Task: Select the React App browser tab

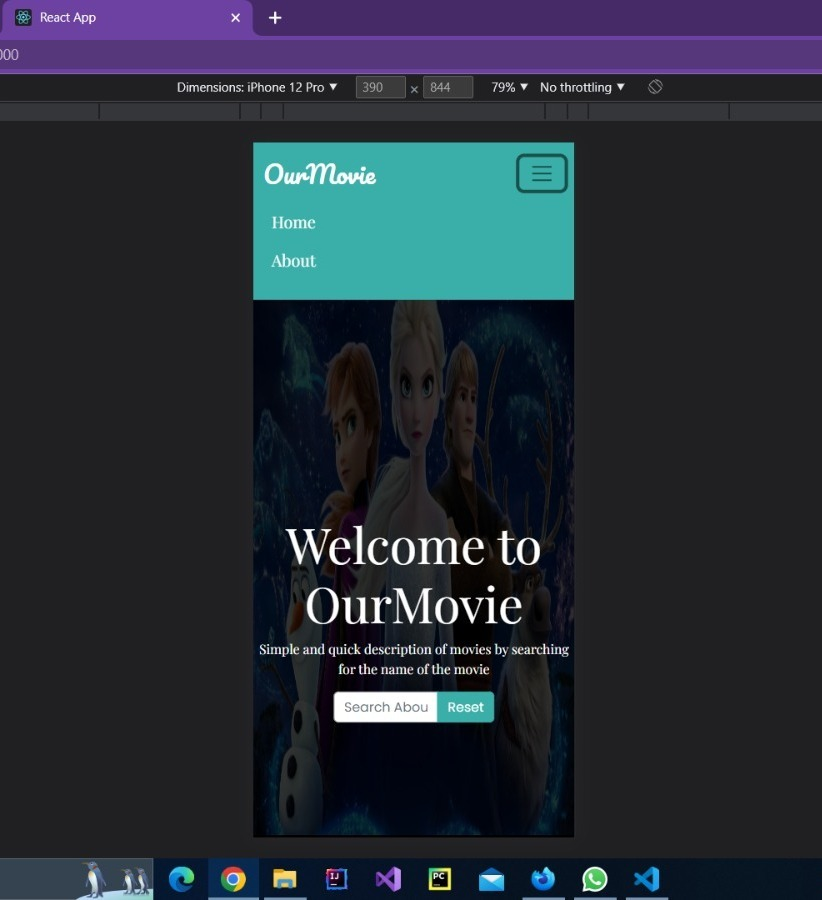Action: pyautogui.click(x=126, y=18)
